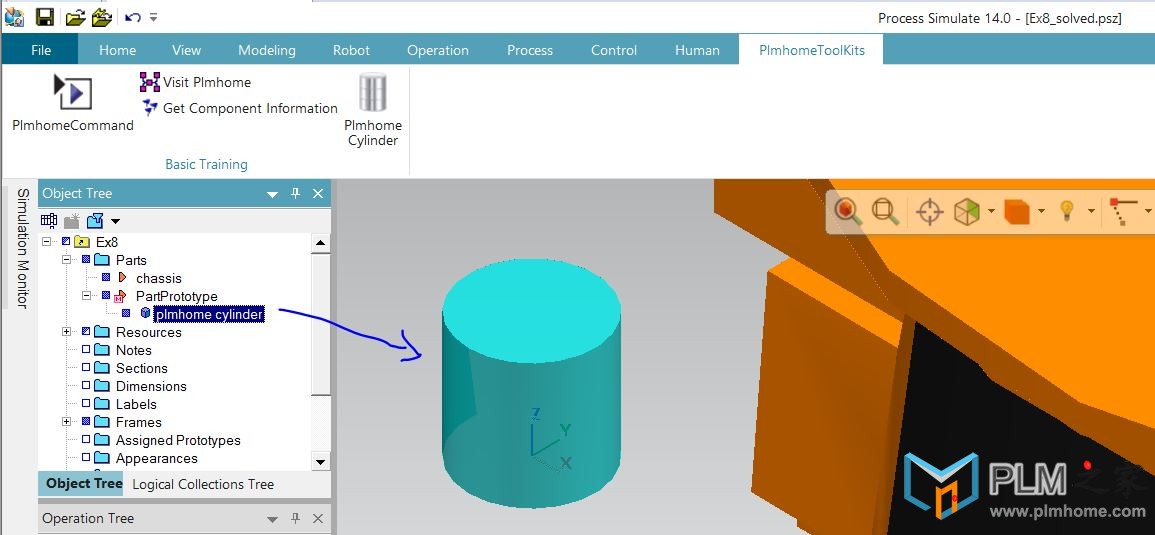The image size is (1155, 535).
Task: Undo the last action
Action: (x=133, y=17)
